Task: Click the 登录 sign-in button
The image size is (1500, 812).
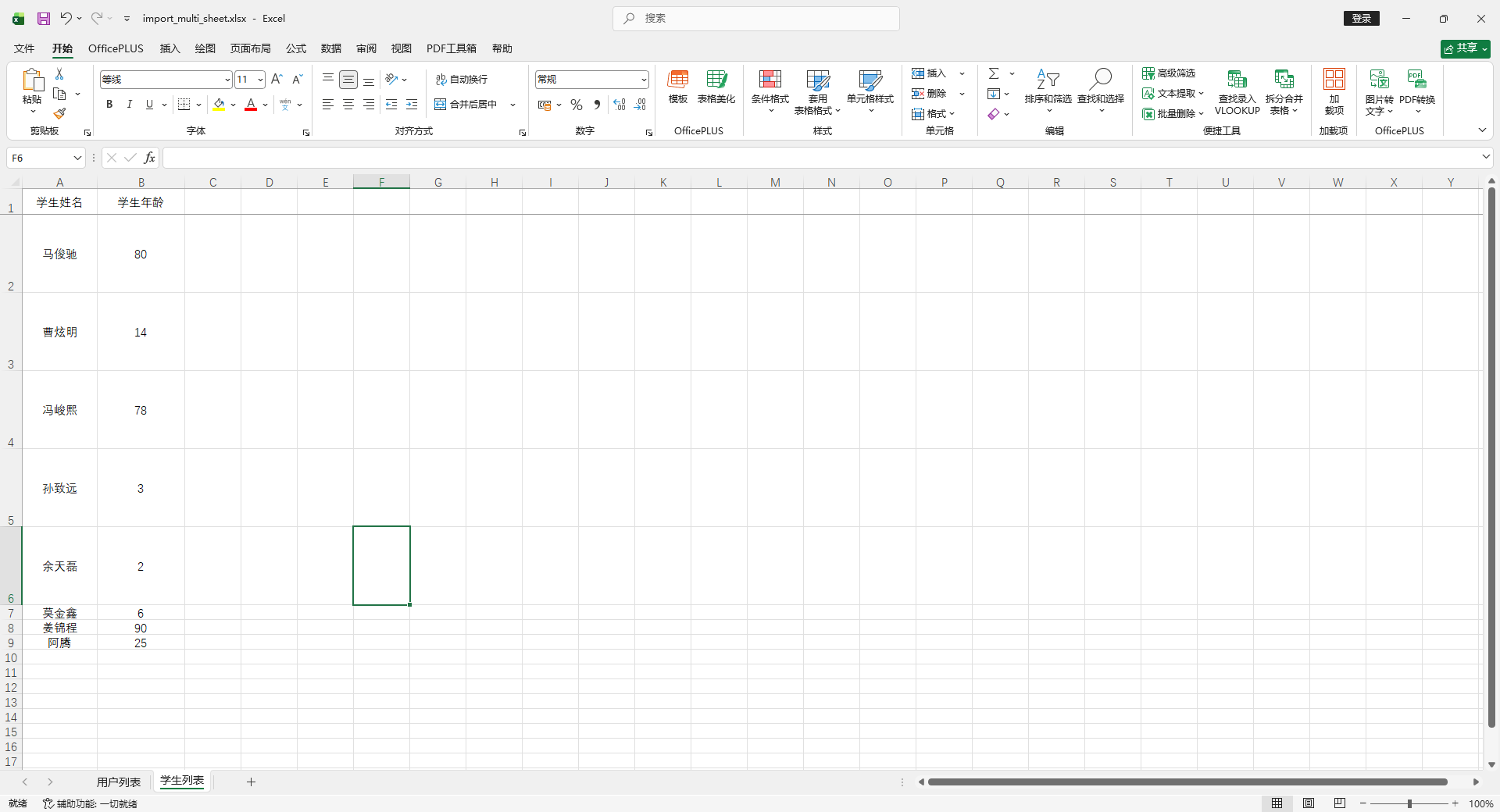Action: click(1361, 19)
